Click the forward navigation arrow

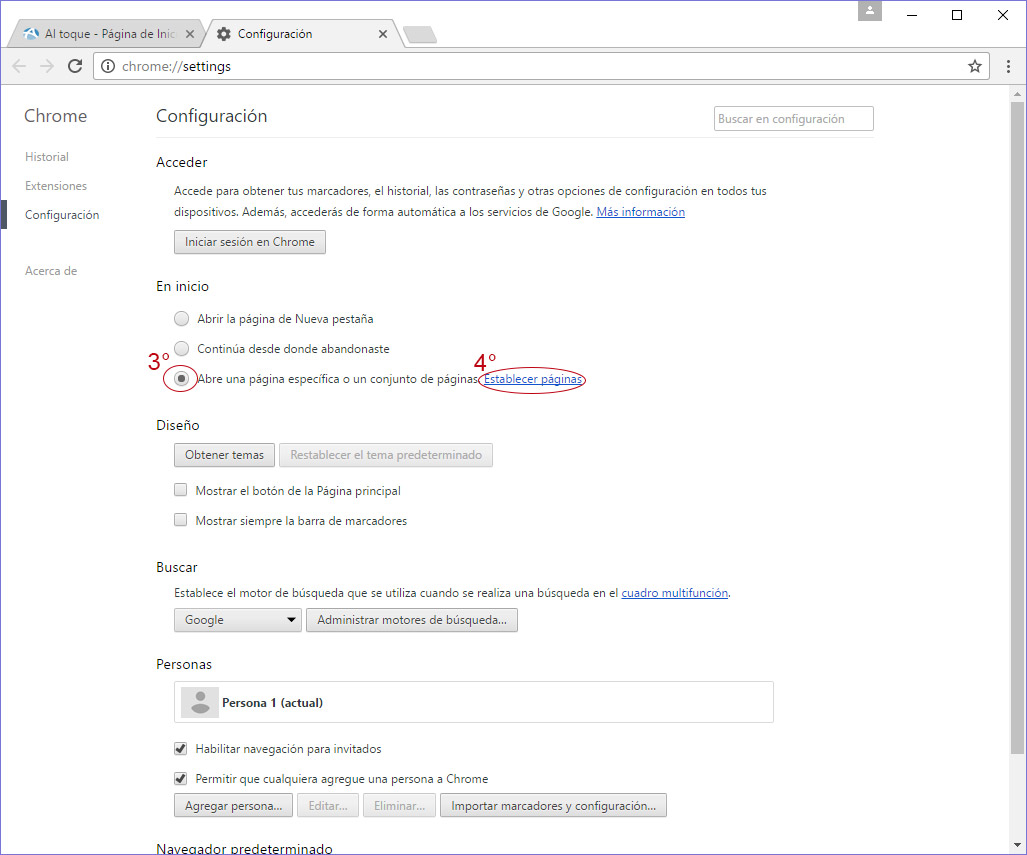(47, 66)
